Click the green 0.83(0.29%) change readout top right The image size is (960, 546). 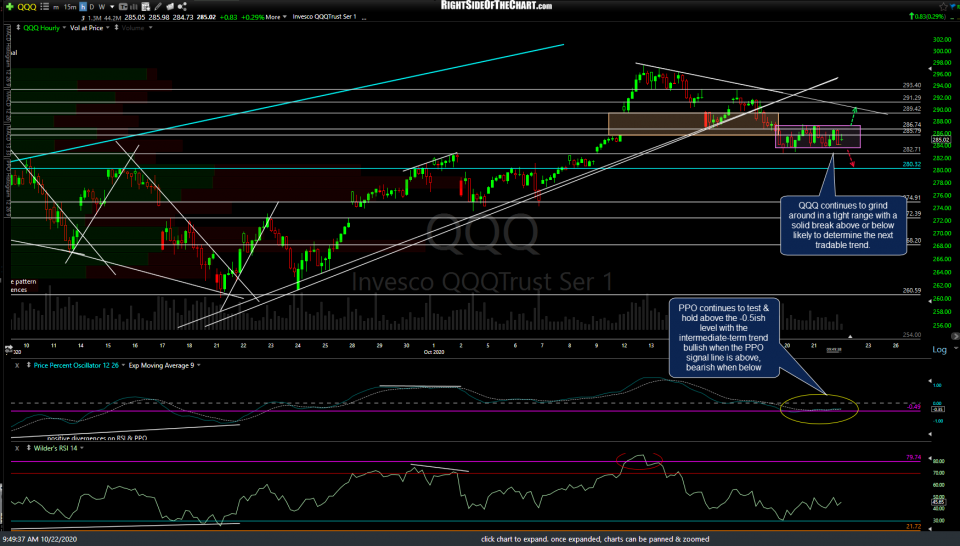tap(928, 17)
